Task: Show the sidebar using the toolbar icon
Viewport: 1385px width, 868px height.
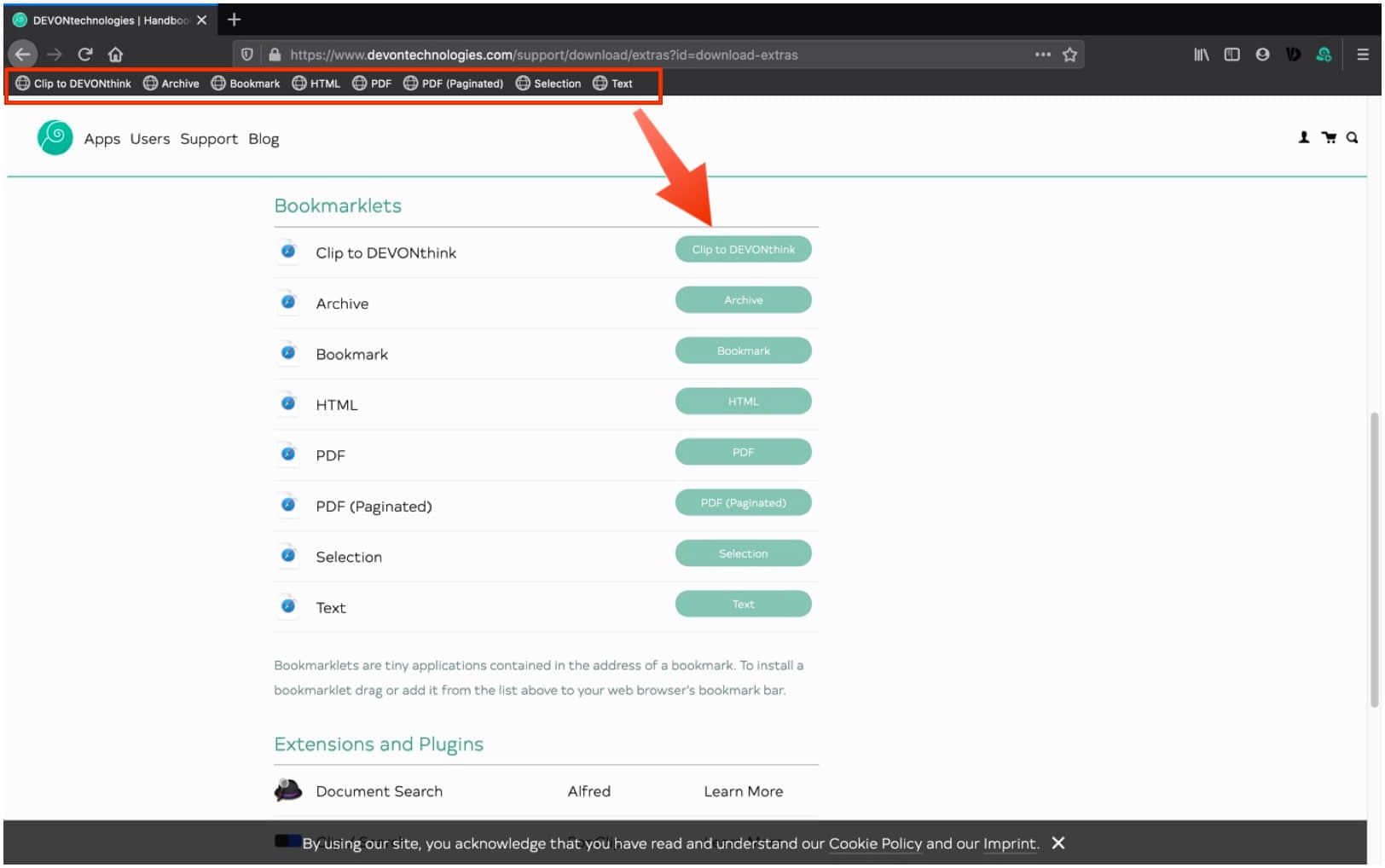Action: [1231, 55]
